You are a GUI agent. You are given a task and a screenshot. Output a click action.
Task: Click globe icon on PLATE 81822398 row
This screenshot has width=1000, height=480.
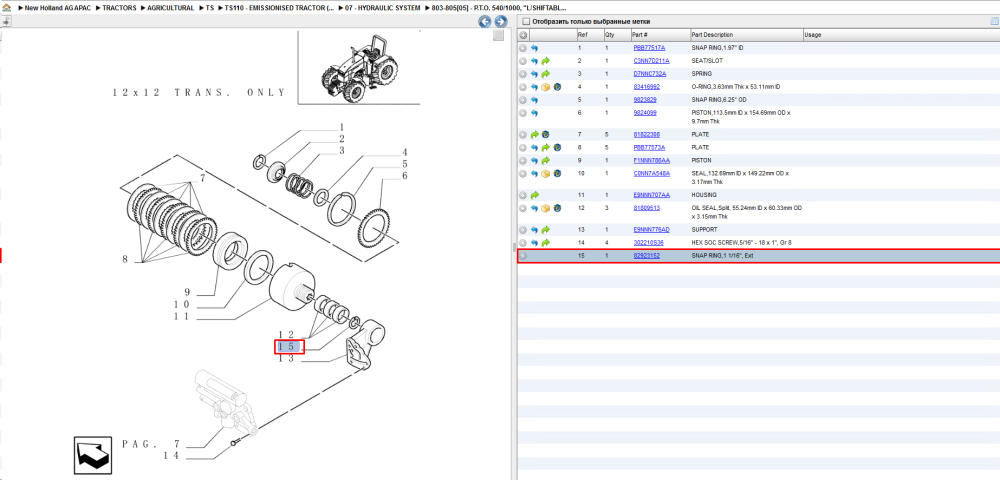coord(545,135)
